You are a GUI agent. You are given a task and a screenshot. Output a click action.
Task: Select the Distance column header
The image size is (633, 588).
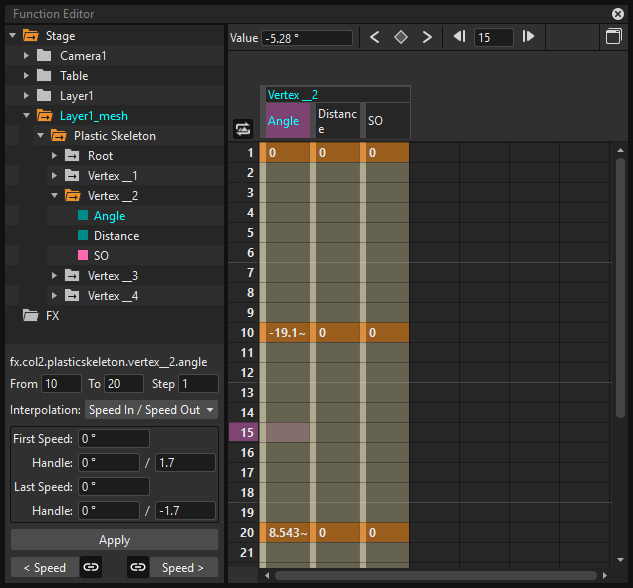(338, 121)
